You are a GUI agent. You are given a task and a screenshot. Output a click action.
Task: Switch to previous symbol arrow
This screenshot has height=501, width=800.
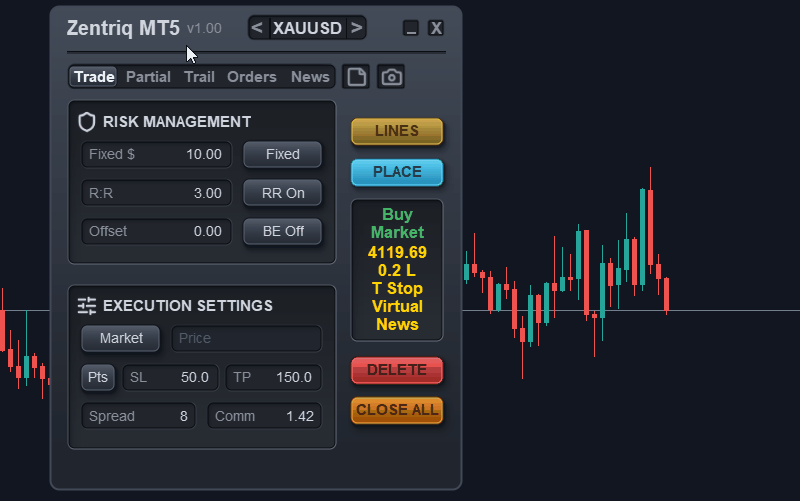click(x=258, y=28)
